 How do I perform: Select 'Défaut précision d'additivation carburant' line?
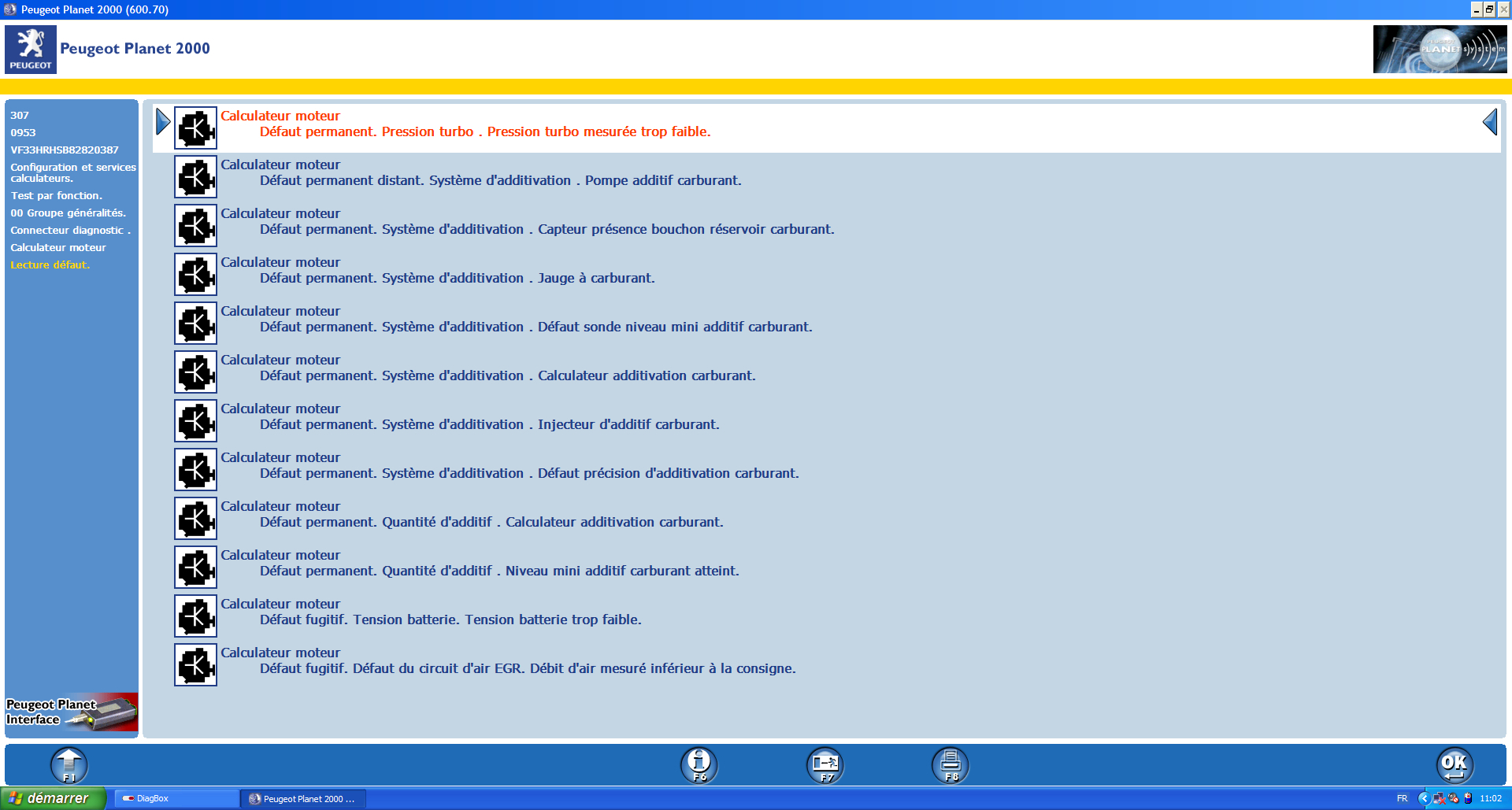tap(530, 474)
